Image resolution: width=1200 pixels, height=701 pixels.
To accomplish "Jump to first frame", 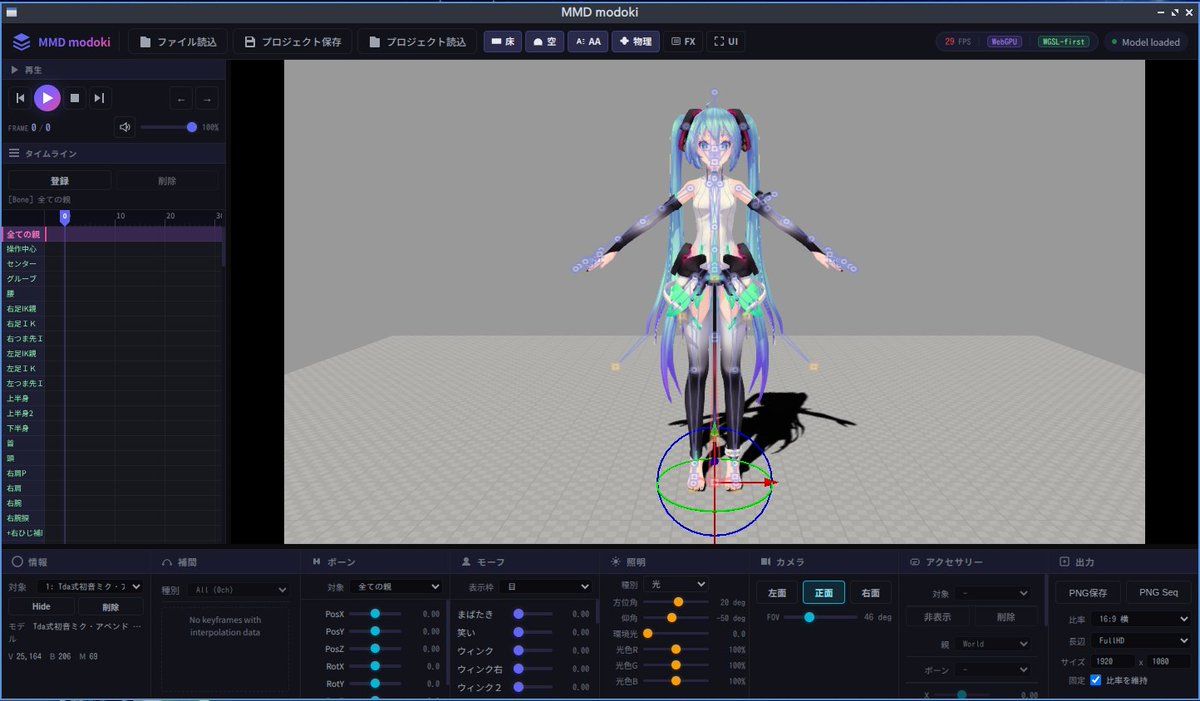I will coord(20,98).
